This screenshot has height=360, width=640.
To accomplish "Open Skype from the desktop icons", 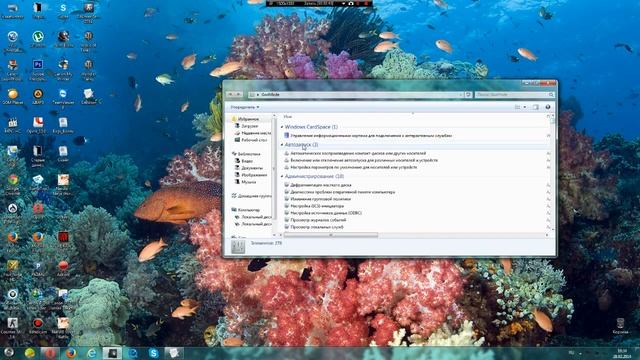I will click(x=63, y=11).
